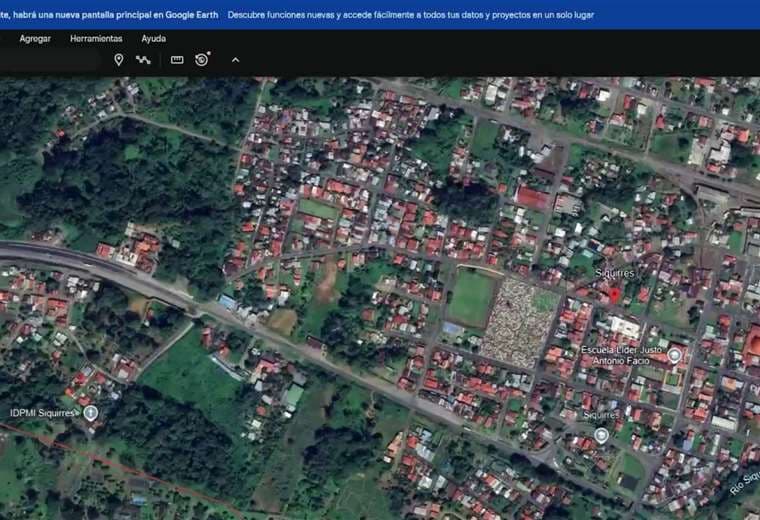Select the Draw path or polygon tool
760x520 pixels.
click(x=144, y=60)
